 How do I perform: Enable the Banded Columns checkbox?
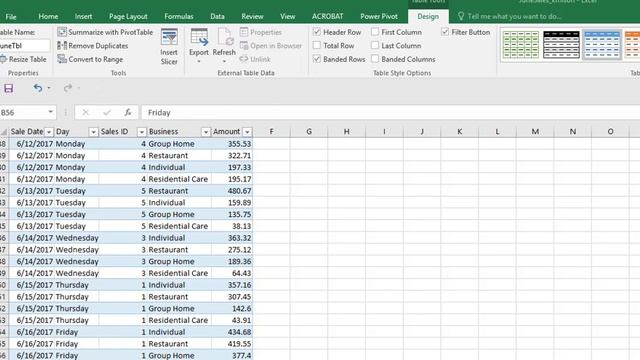coord(375,59)
